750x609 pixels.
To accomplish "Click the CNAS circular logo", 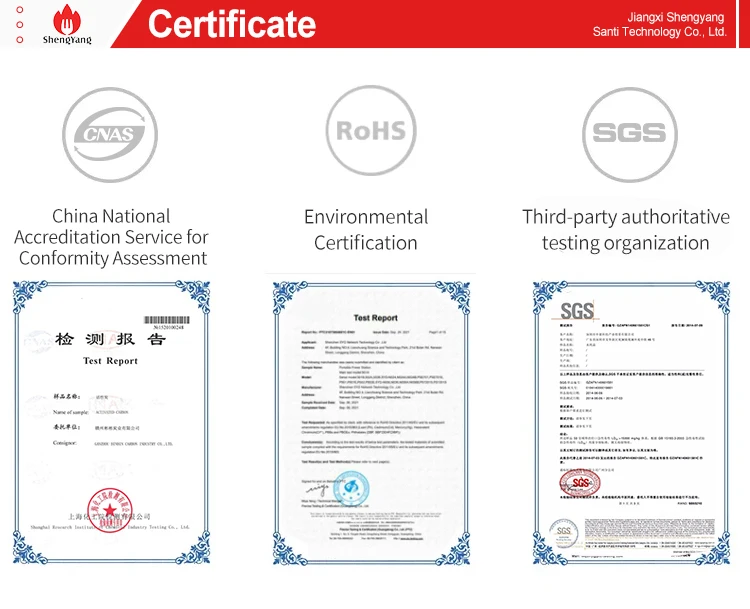I will point(110,134).
